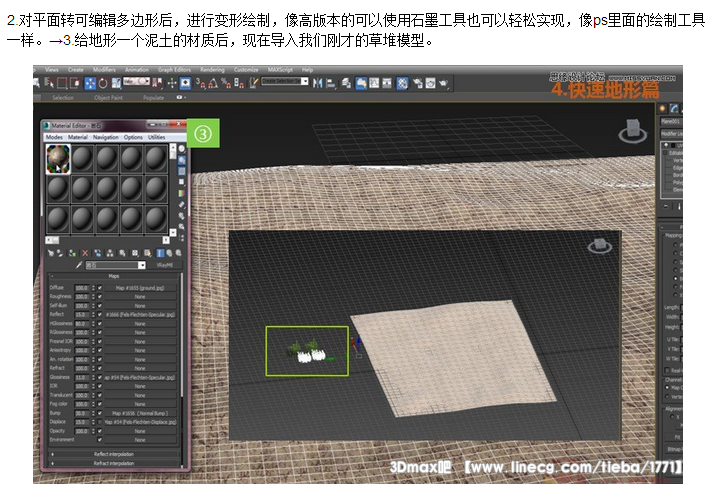Click the teapot Render Production icon

click(x=443, y=83)
